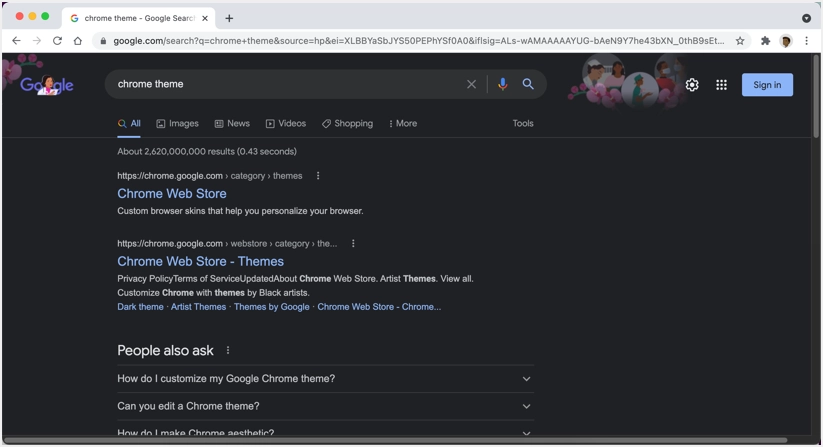The width and height of the screenshot is (823, 447).
Task: Open People also ask options menu
Action: tap(228, 350)
